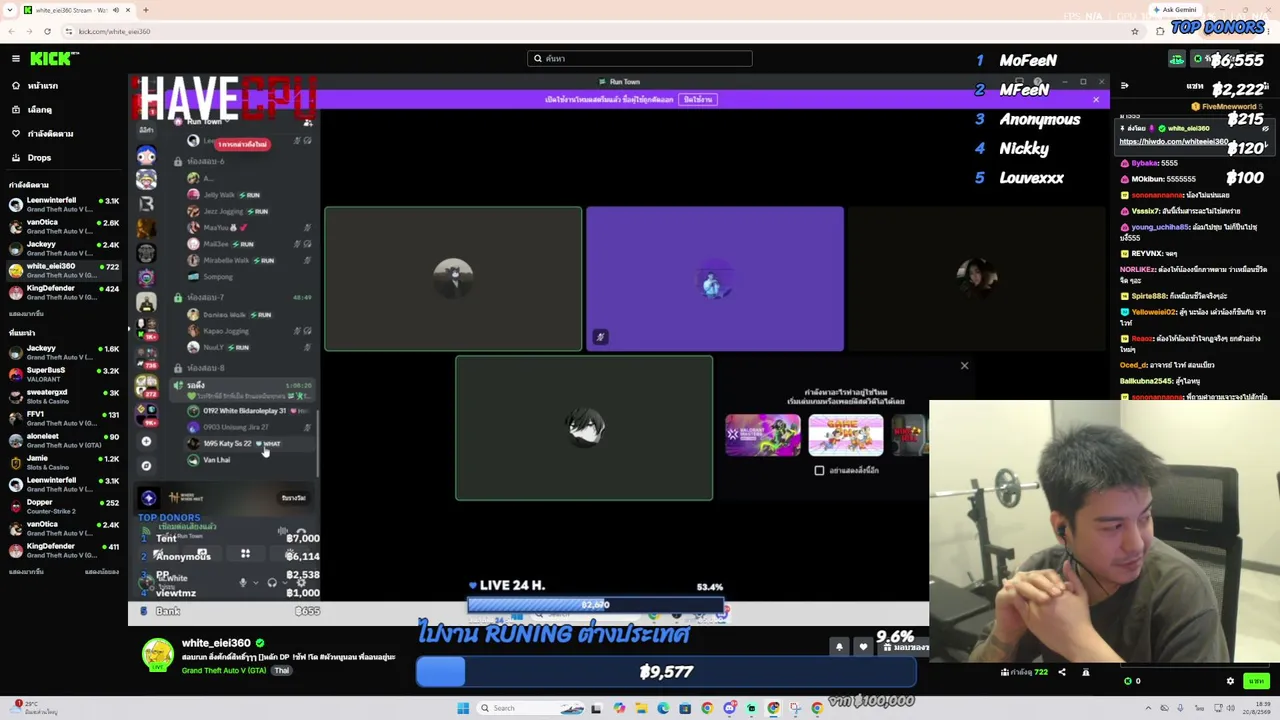Dismiss the game activity popup
This screenshot has width=1280, height=720.
pos(964,365)
